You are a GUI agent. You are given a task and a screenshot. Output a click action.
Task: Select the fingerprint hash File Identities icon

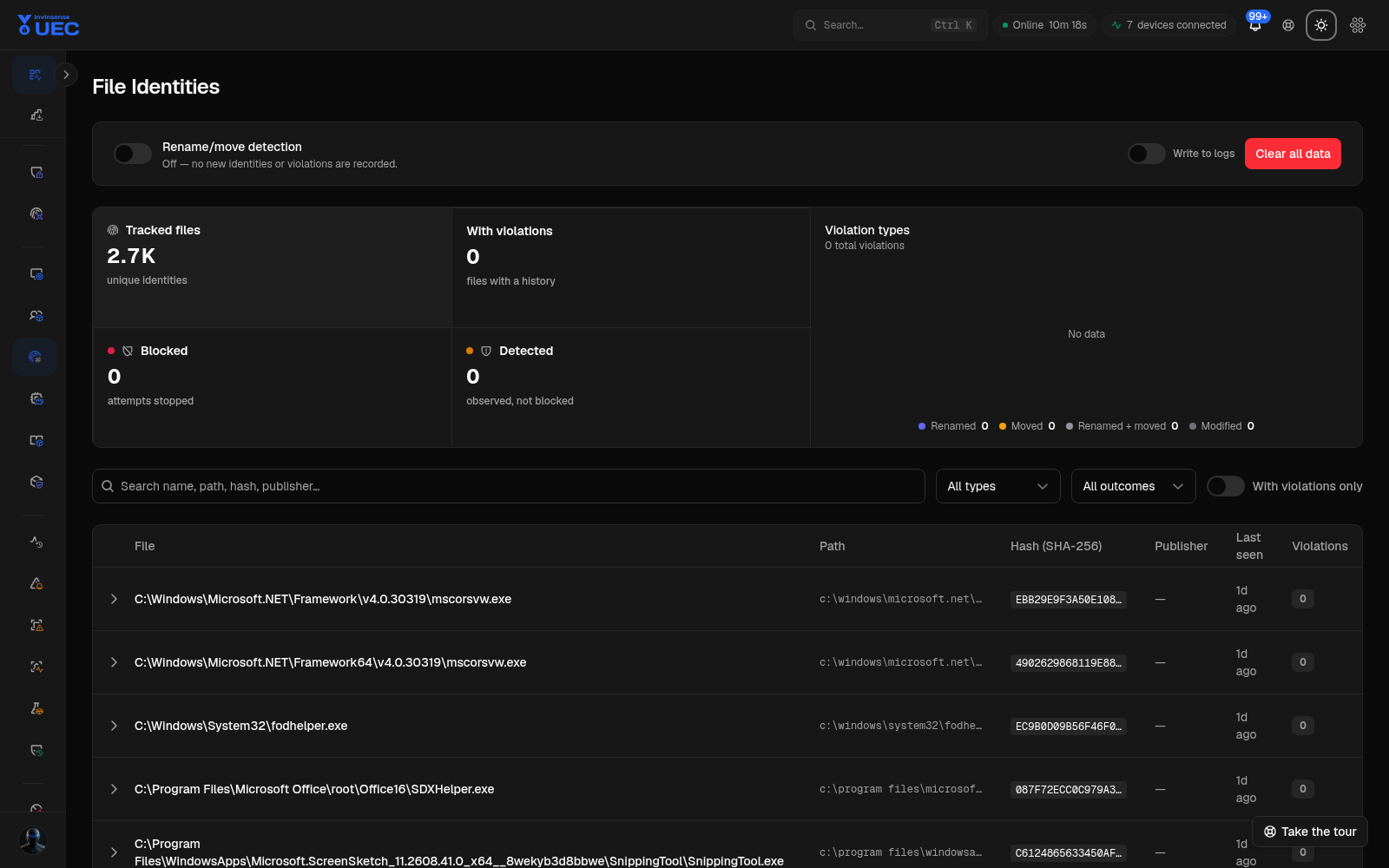[x=35, y=357]
